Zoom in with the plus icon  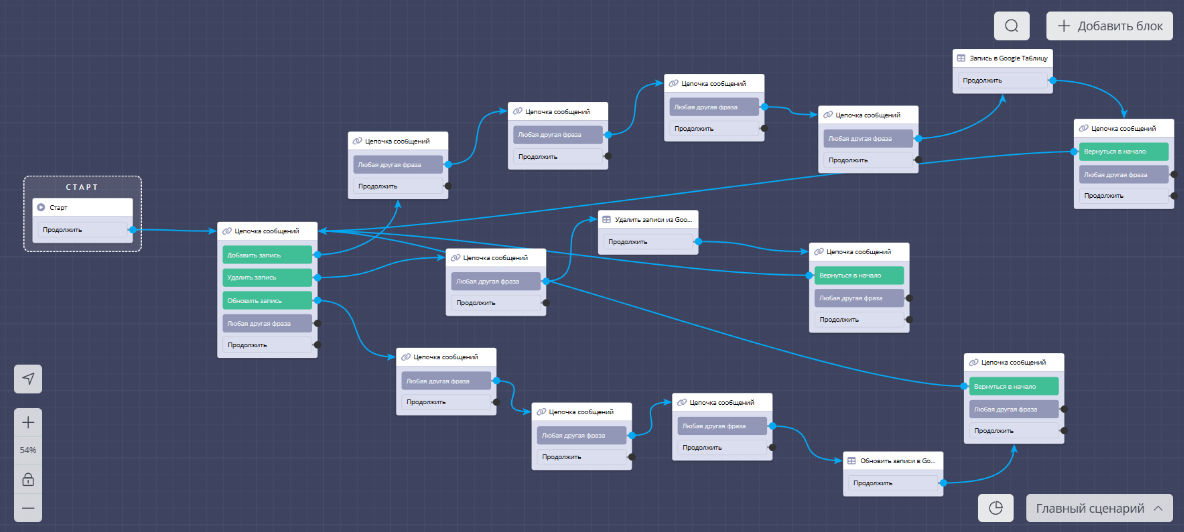click(x=28, y=422)
